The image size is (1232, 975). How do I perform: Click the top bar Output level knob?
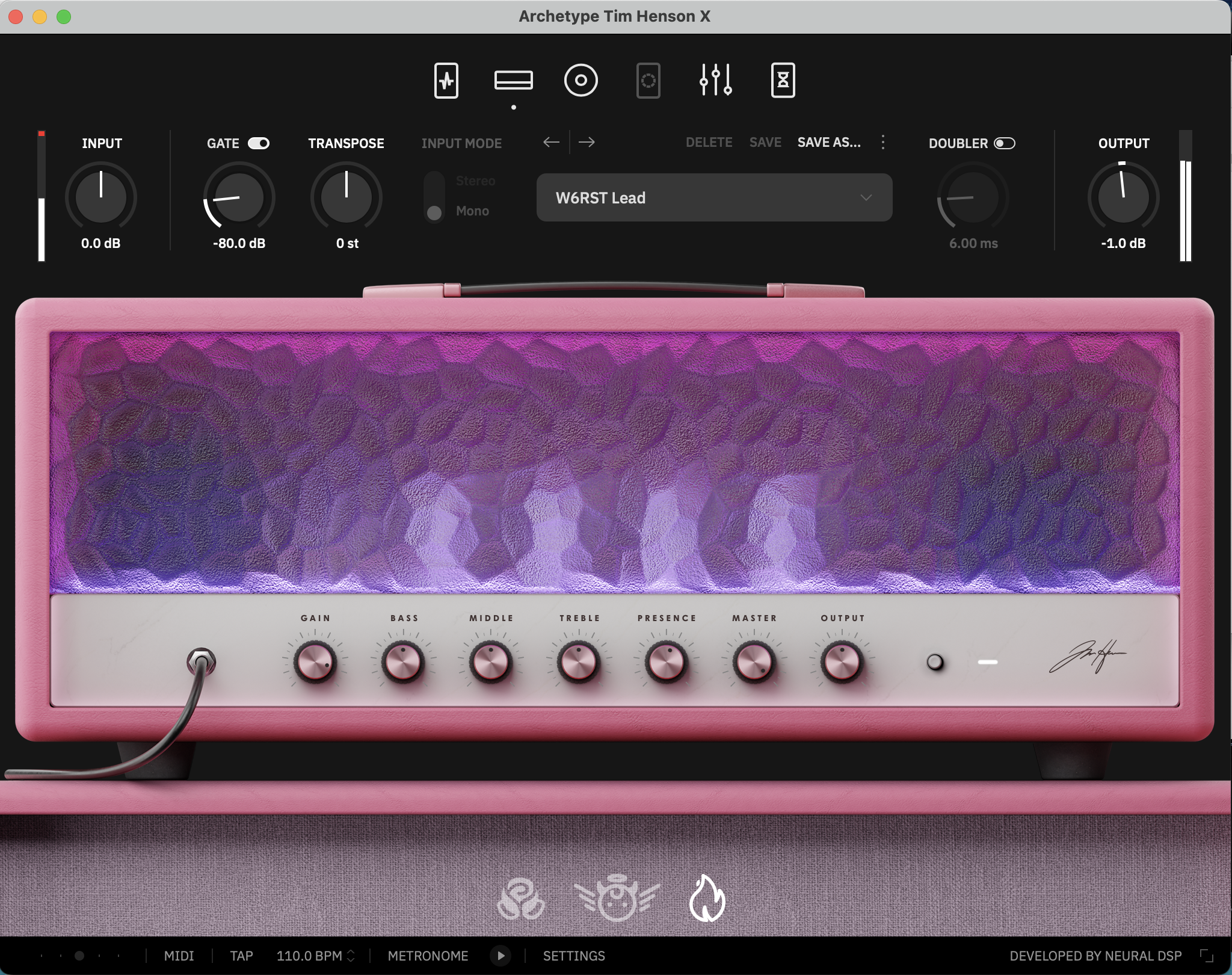click(1123, 197)
